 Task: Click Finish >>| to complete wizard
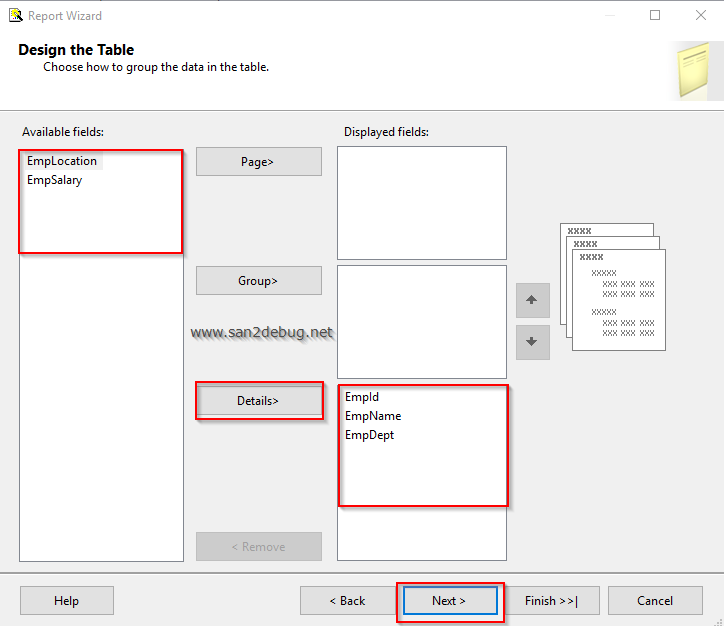[552, 601]
